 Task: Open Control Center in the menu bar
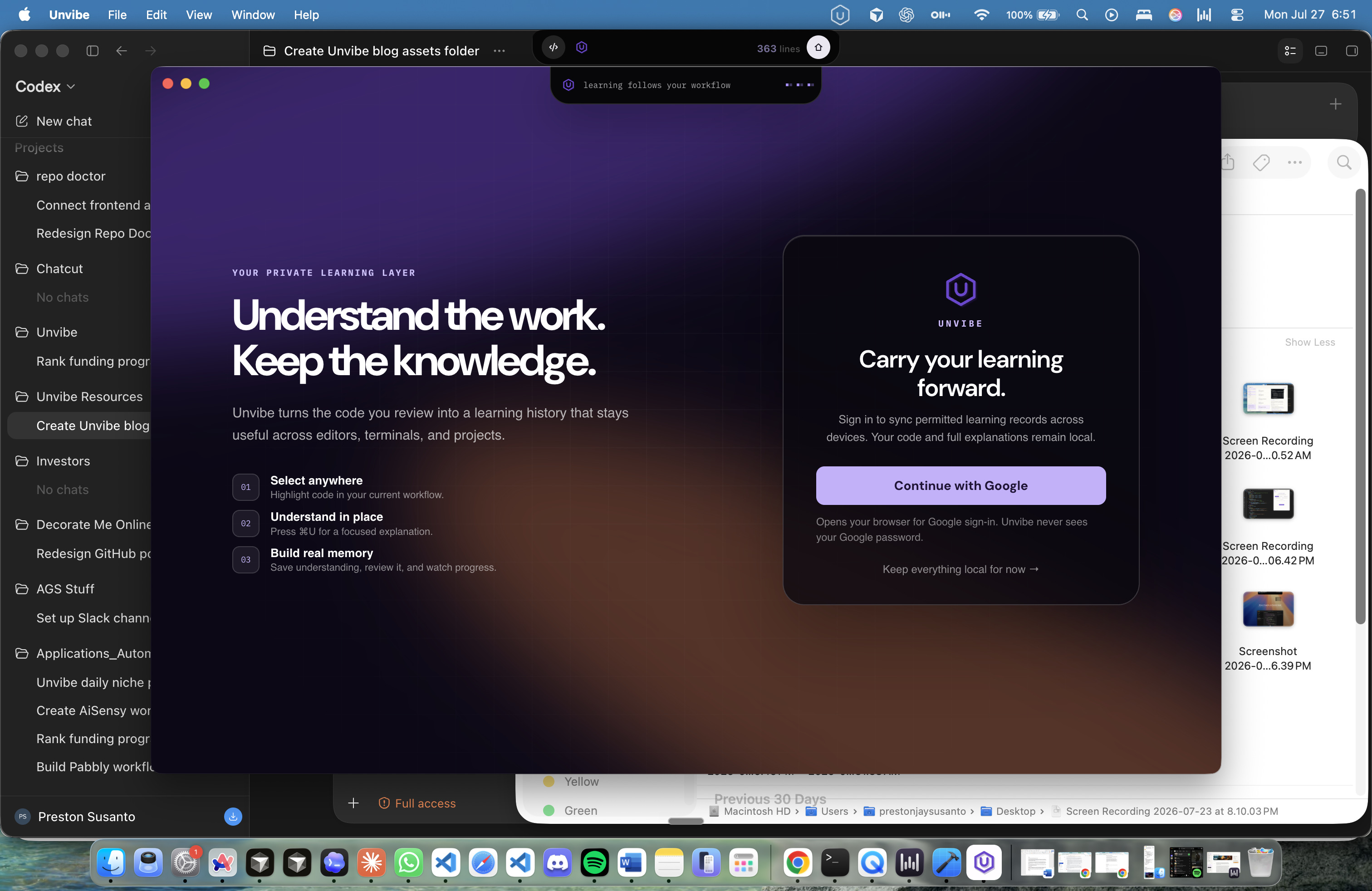coord(1236,15)
